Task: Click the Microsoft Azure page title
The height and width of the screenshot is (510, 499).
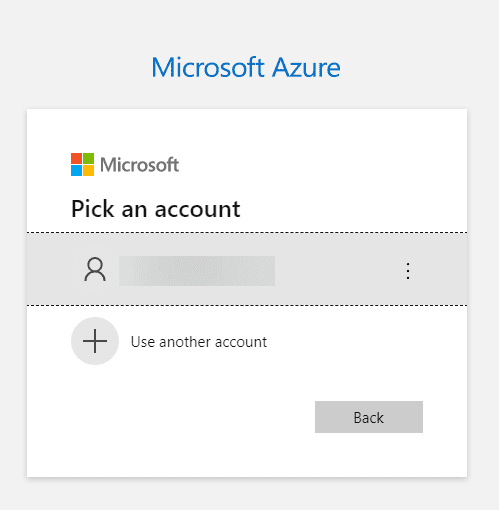Action: pyautogui.click(x=246, y=68)
